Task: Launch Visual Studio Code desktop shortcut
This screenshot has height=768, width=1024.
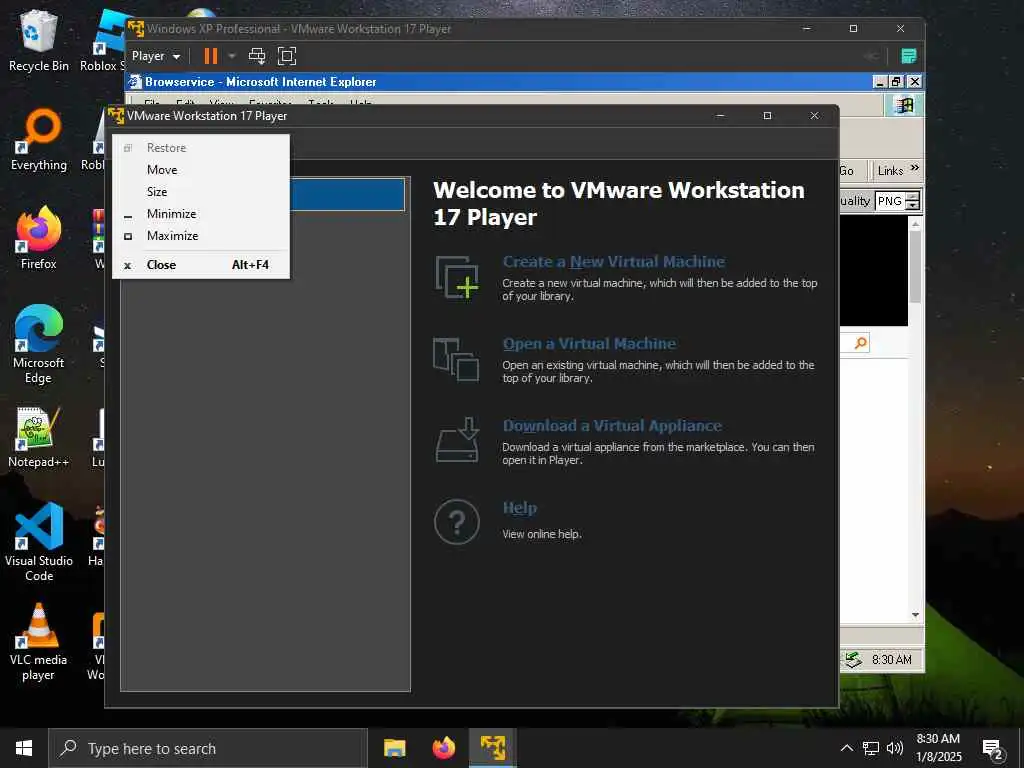Action: [39, 542]
